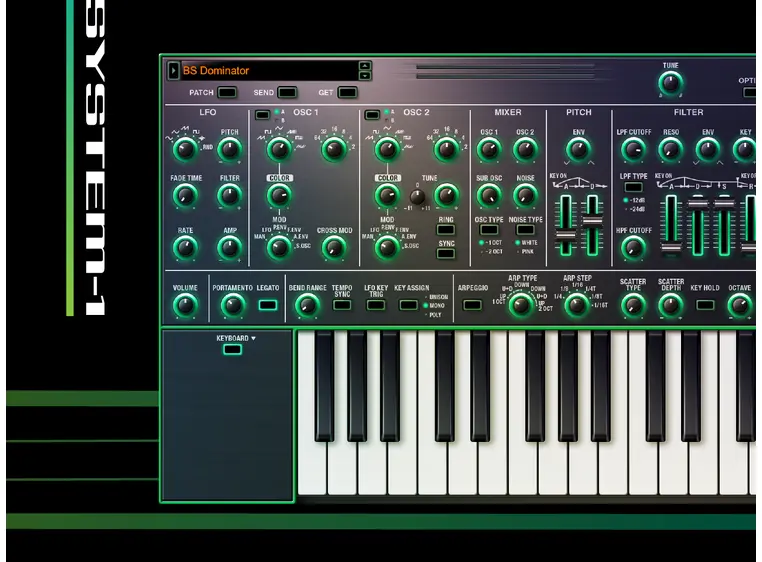762x562 pixels.
Task: Click the LFO Filter depth knob
Action: 229,196
